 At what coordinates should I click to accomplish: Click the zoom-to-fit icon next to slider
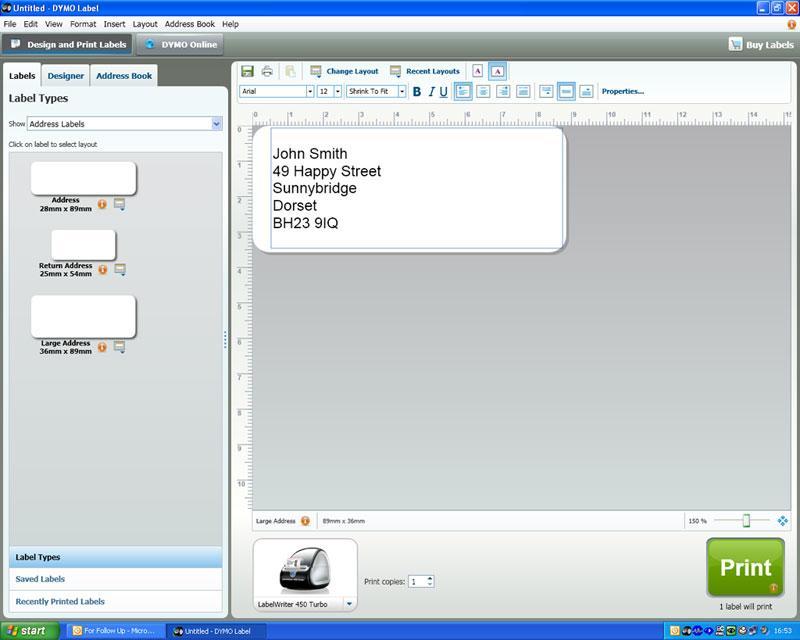point(782,521)
